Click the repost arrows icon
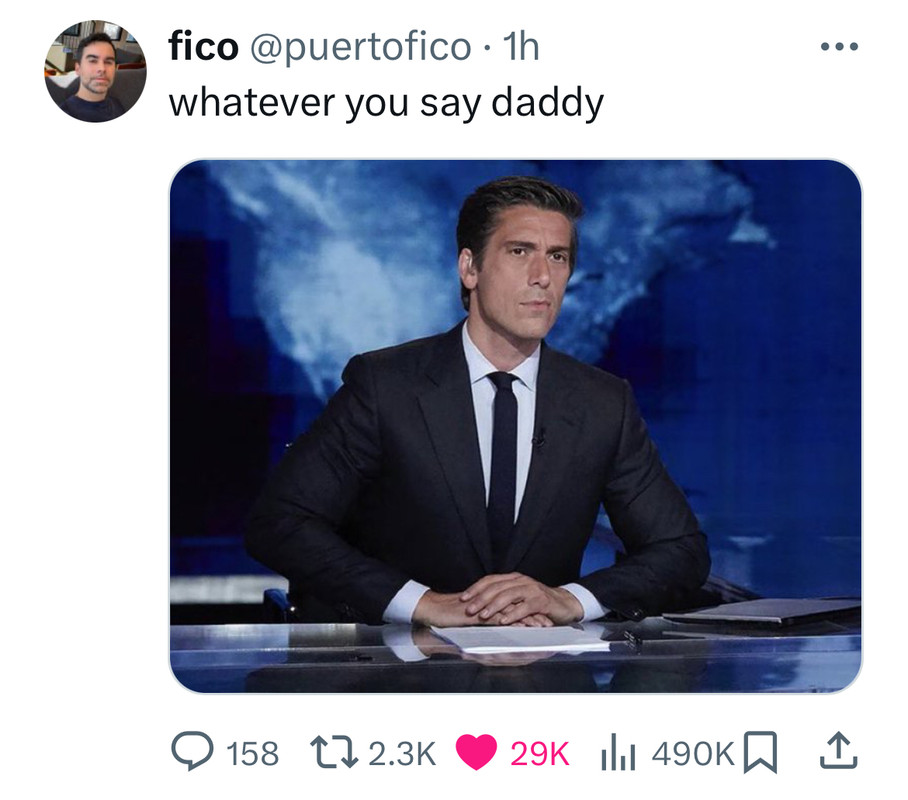 point(333,752)
